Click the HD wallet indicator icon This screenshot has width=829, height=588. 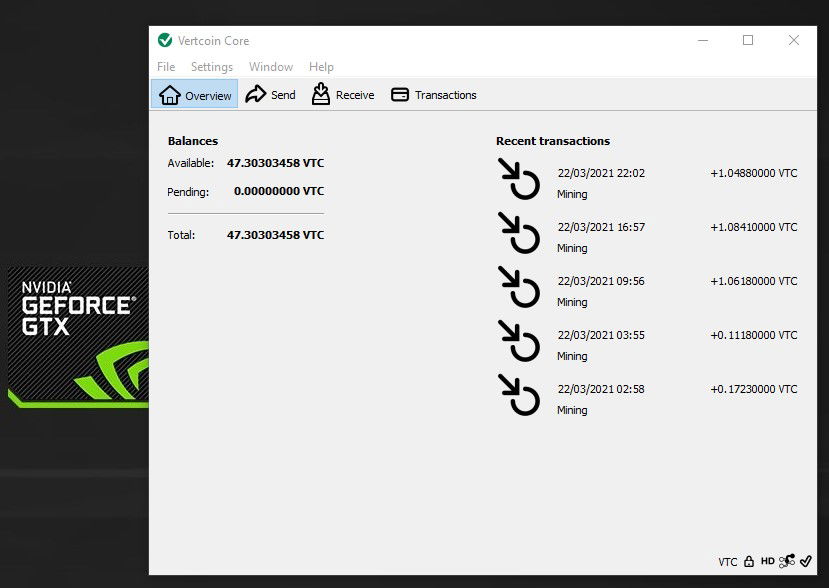pos(768,561)
